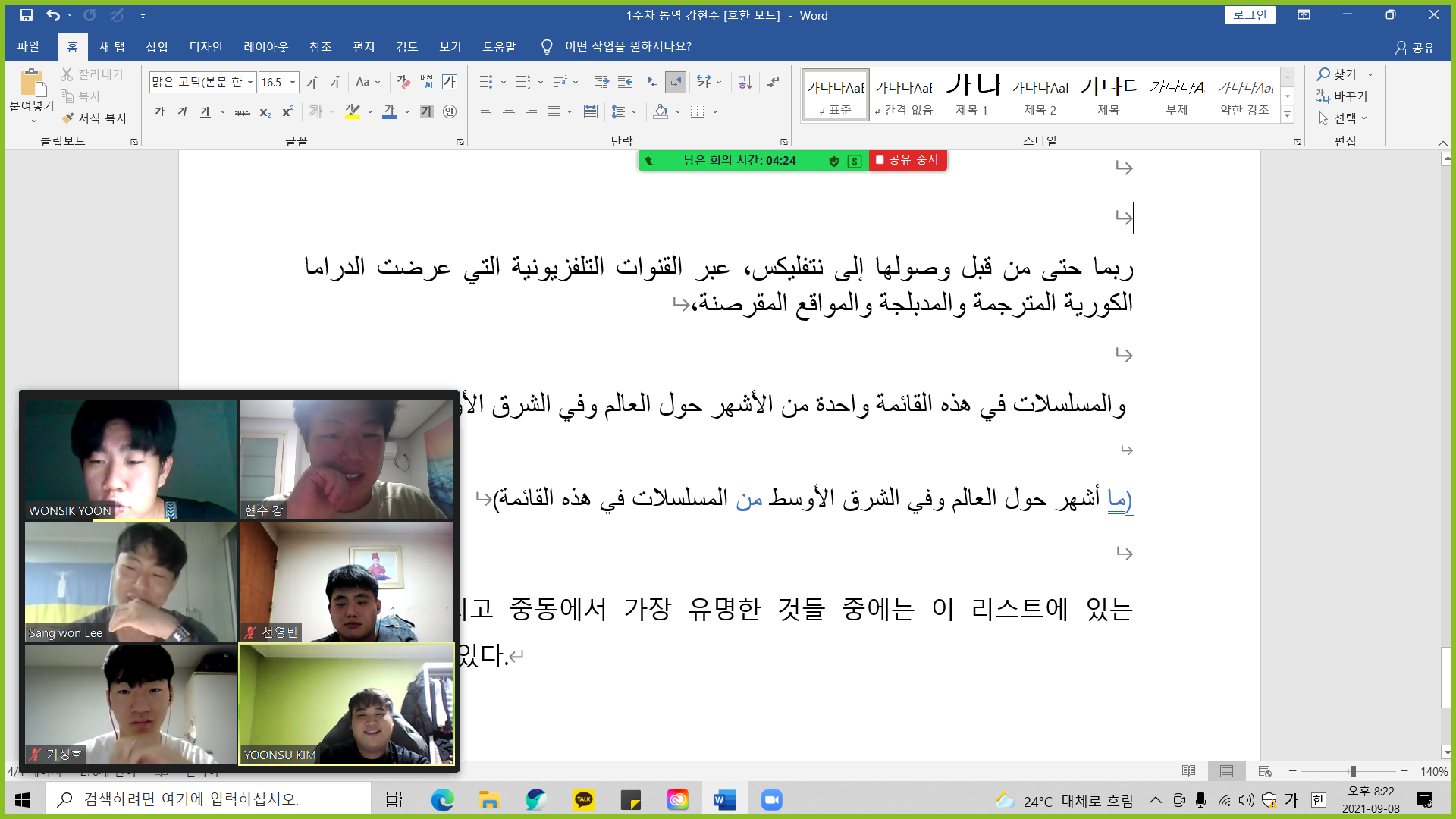The image size is (1456, 819).
Task: Expand the font name dropdown
Action: [250, 82]
